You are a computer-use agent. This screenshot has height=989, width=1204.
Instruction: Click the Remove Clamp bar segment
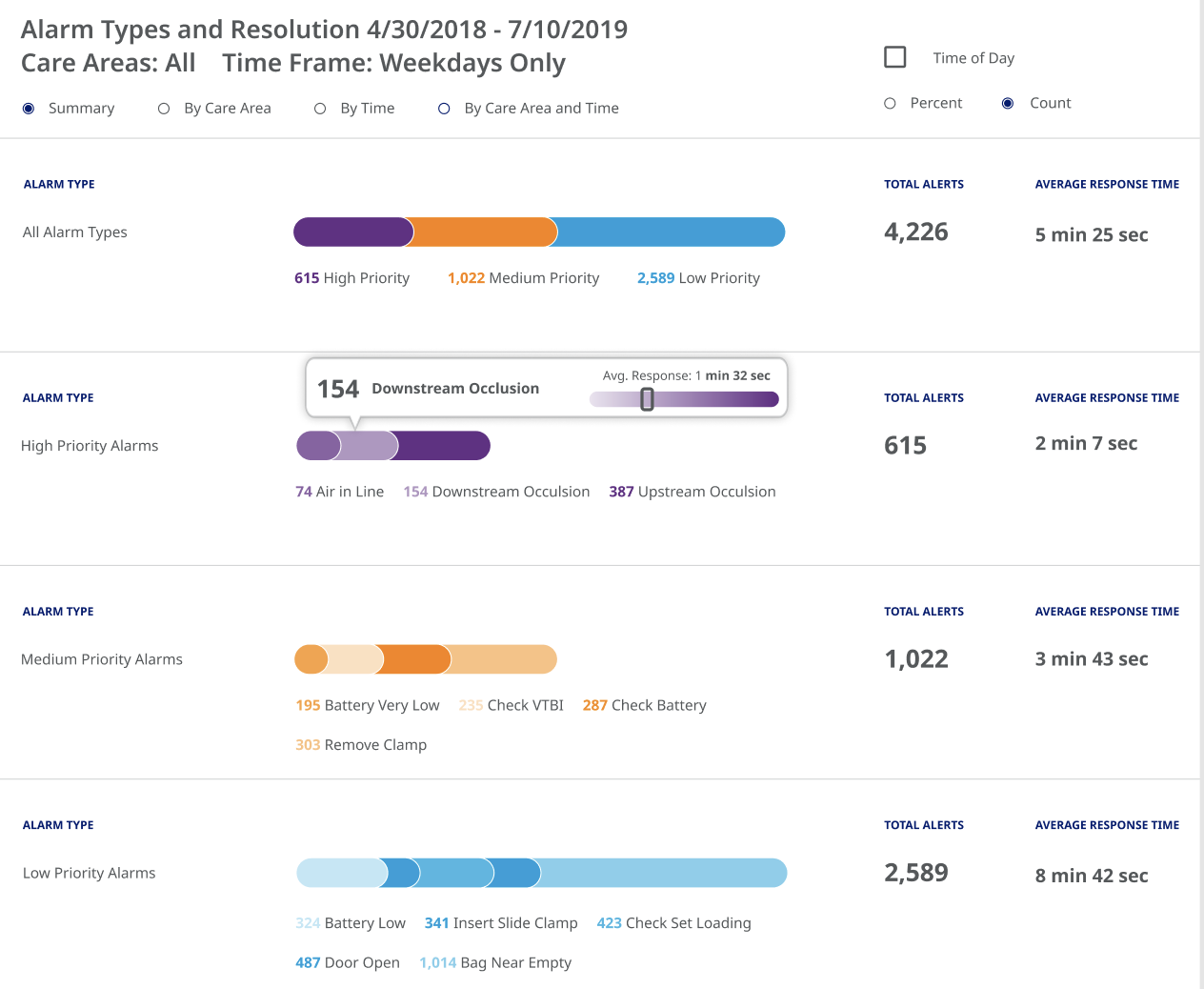[503, 659]
